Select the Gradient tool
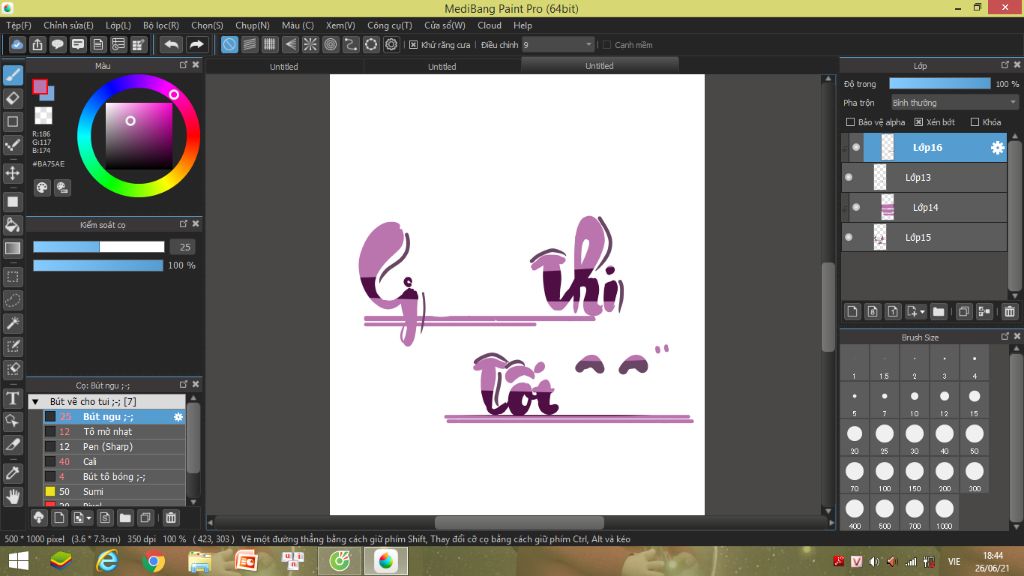This screenshot has height=576, width=1024. tap(12, 248)
